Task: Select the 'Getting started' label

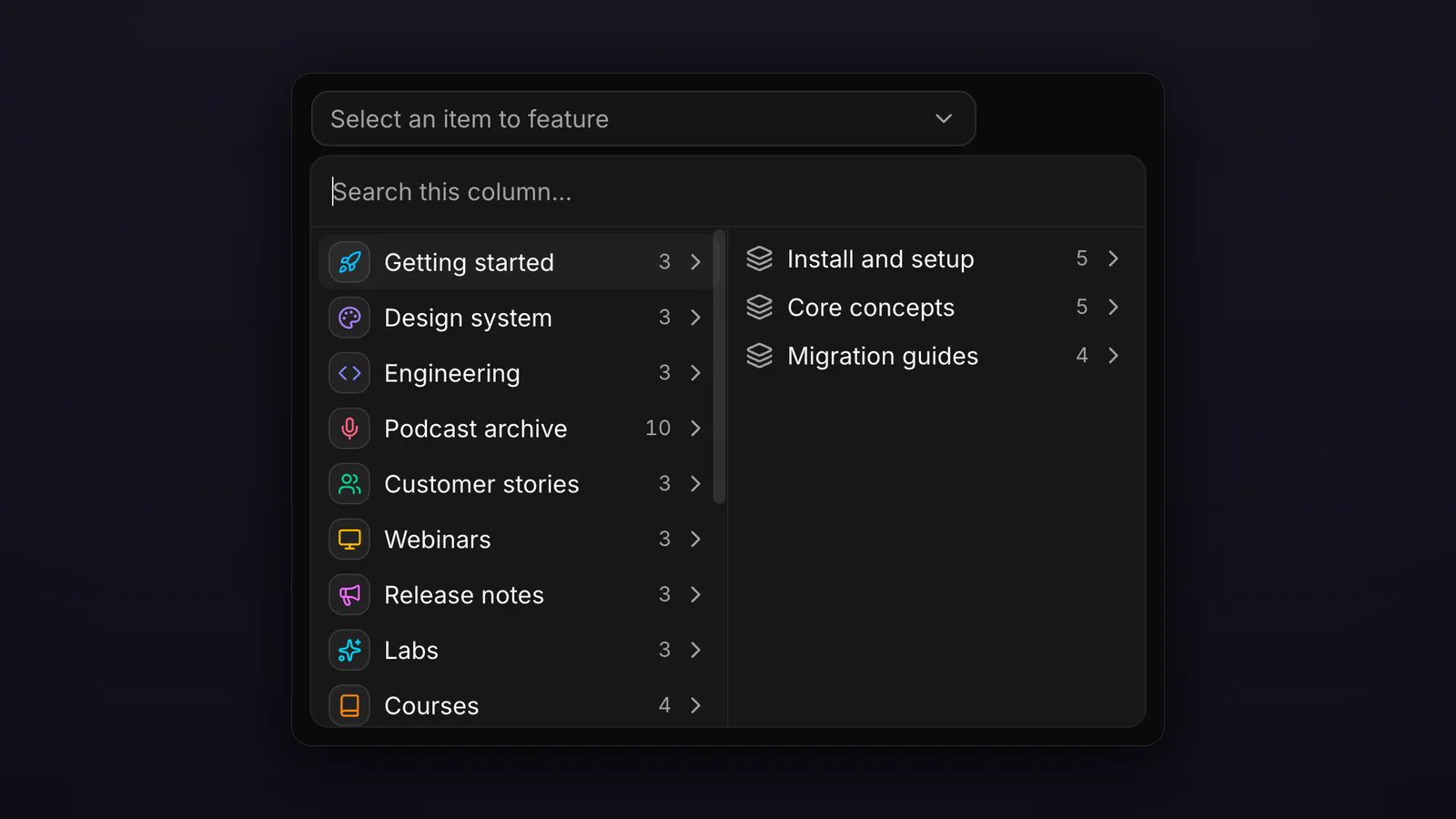Action: [469, 263]
